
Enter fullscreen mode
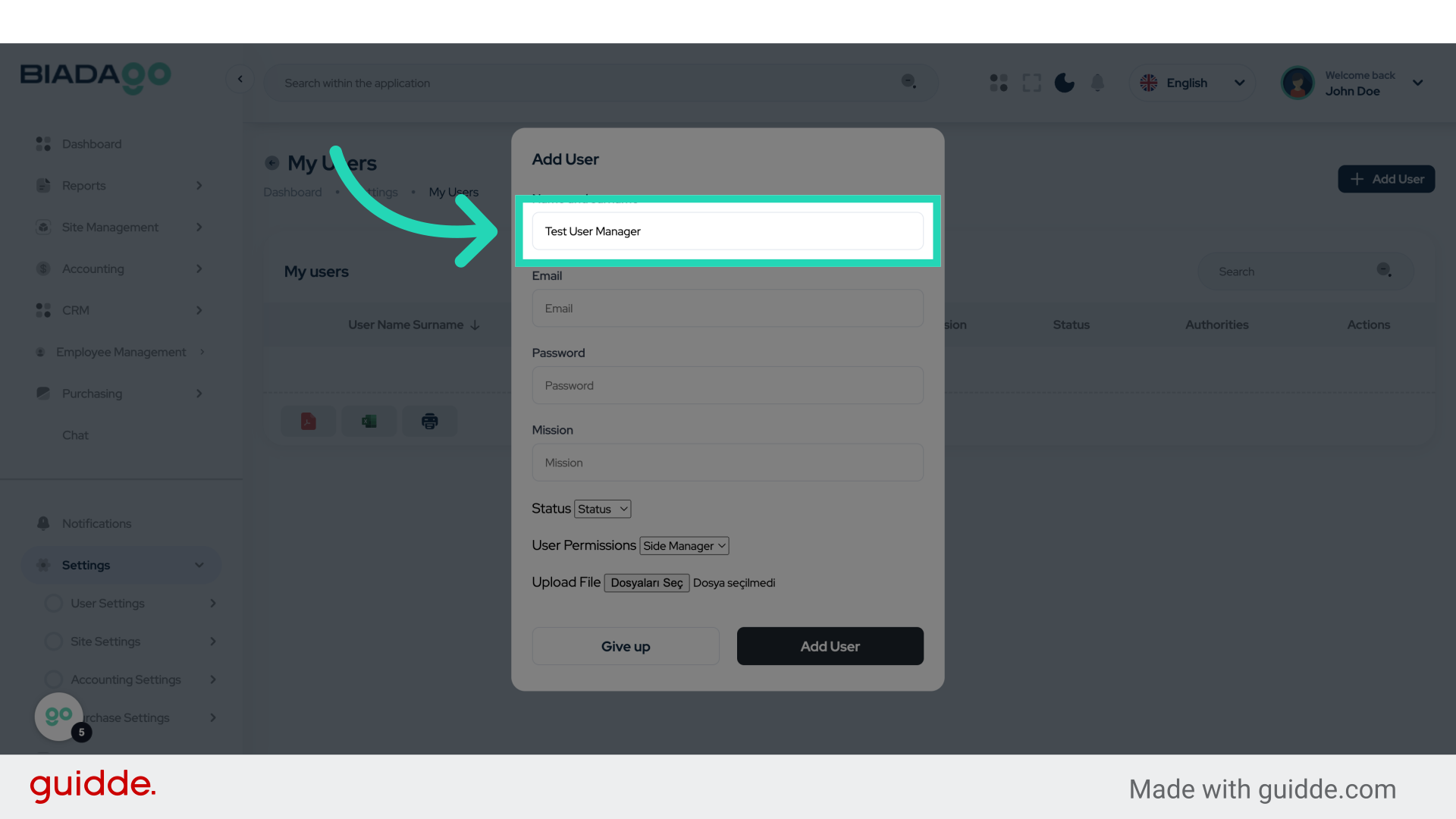(1031, 83)
